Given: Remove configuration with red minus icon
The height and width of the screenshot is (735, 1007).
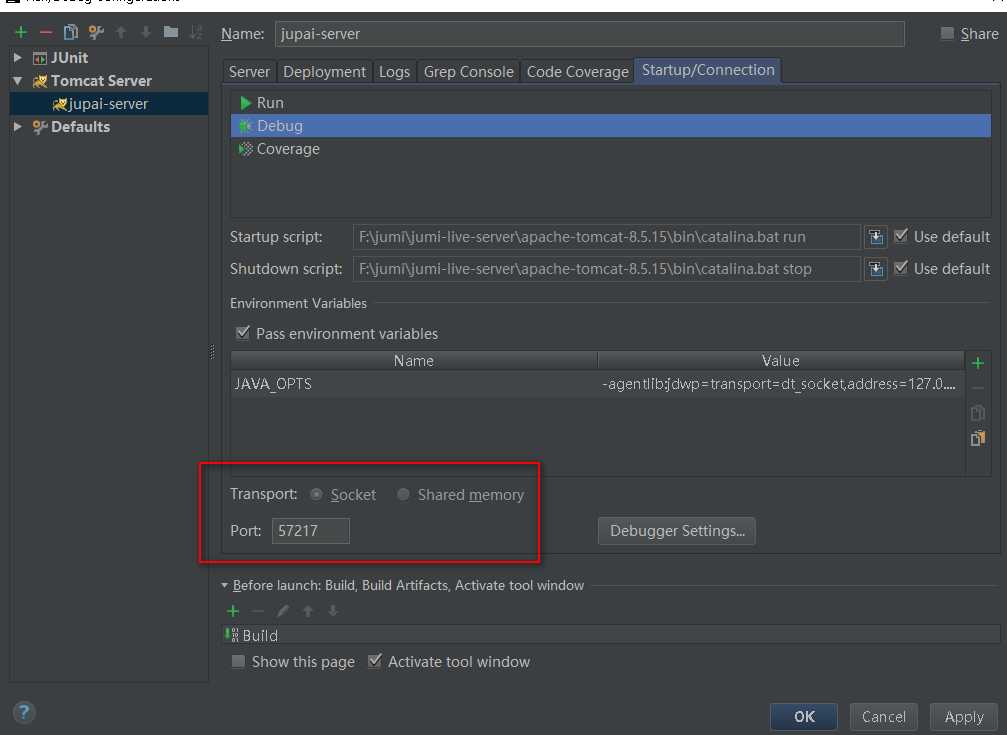Looking at the screenshot, I should (x=46, y=32).
